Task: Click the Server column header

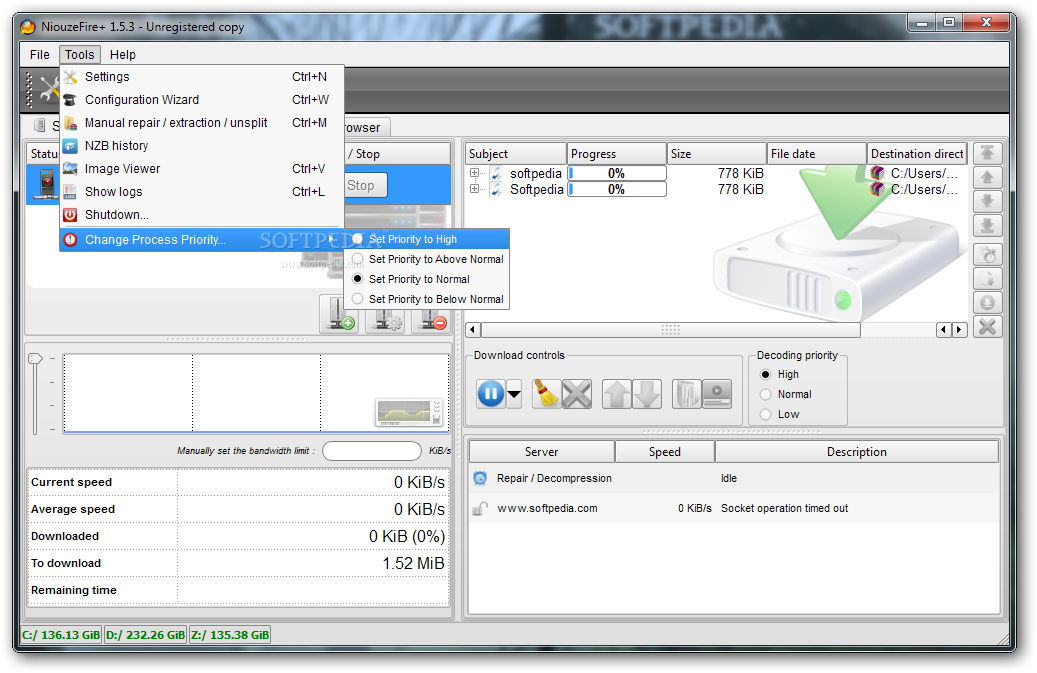Action: (542, 452)
